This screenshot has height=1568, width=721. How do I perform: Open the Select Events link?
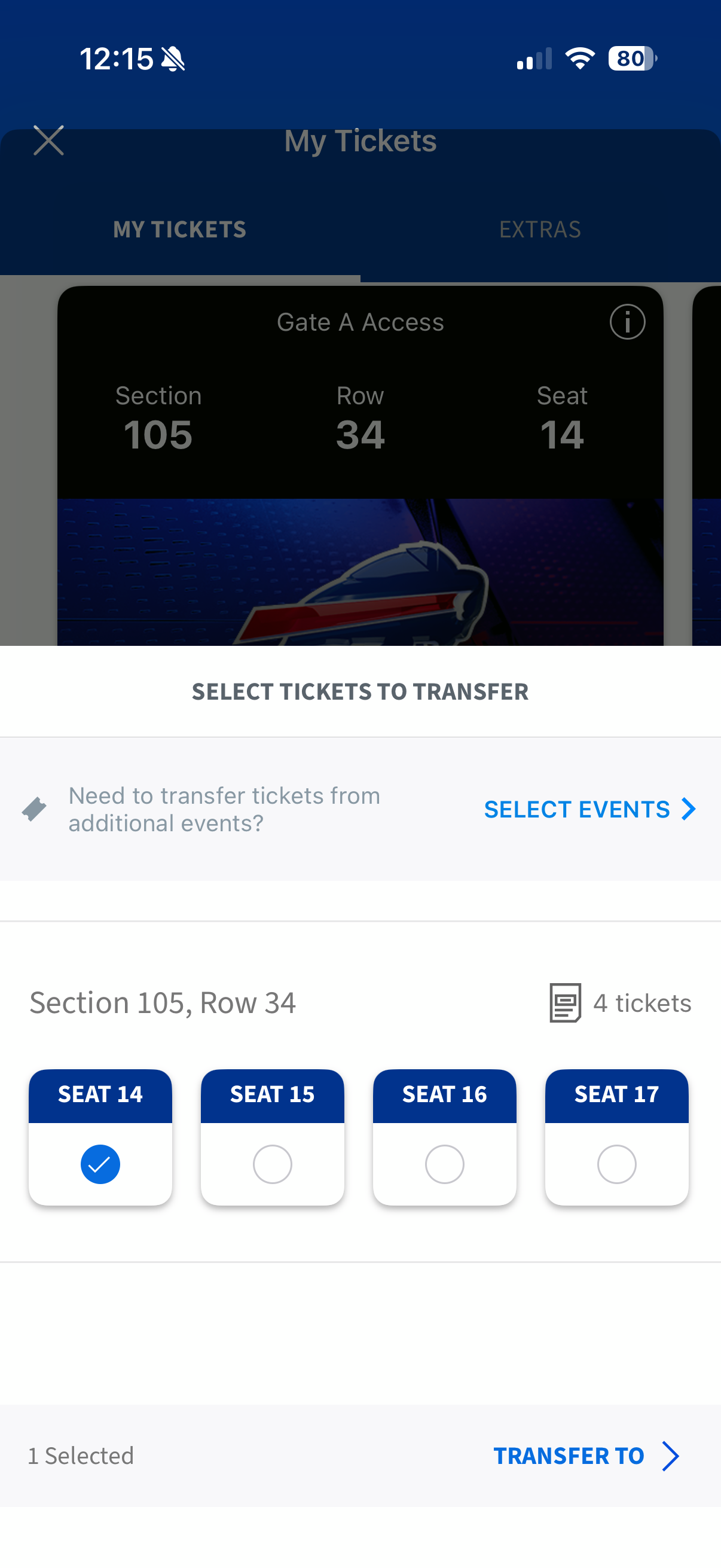[589, 809]
